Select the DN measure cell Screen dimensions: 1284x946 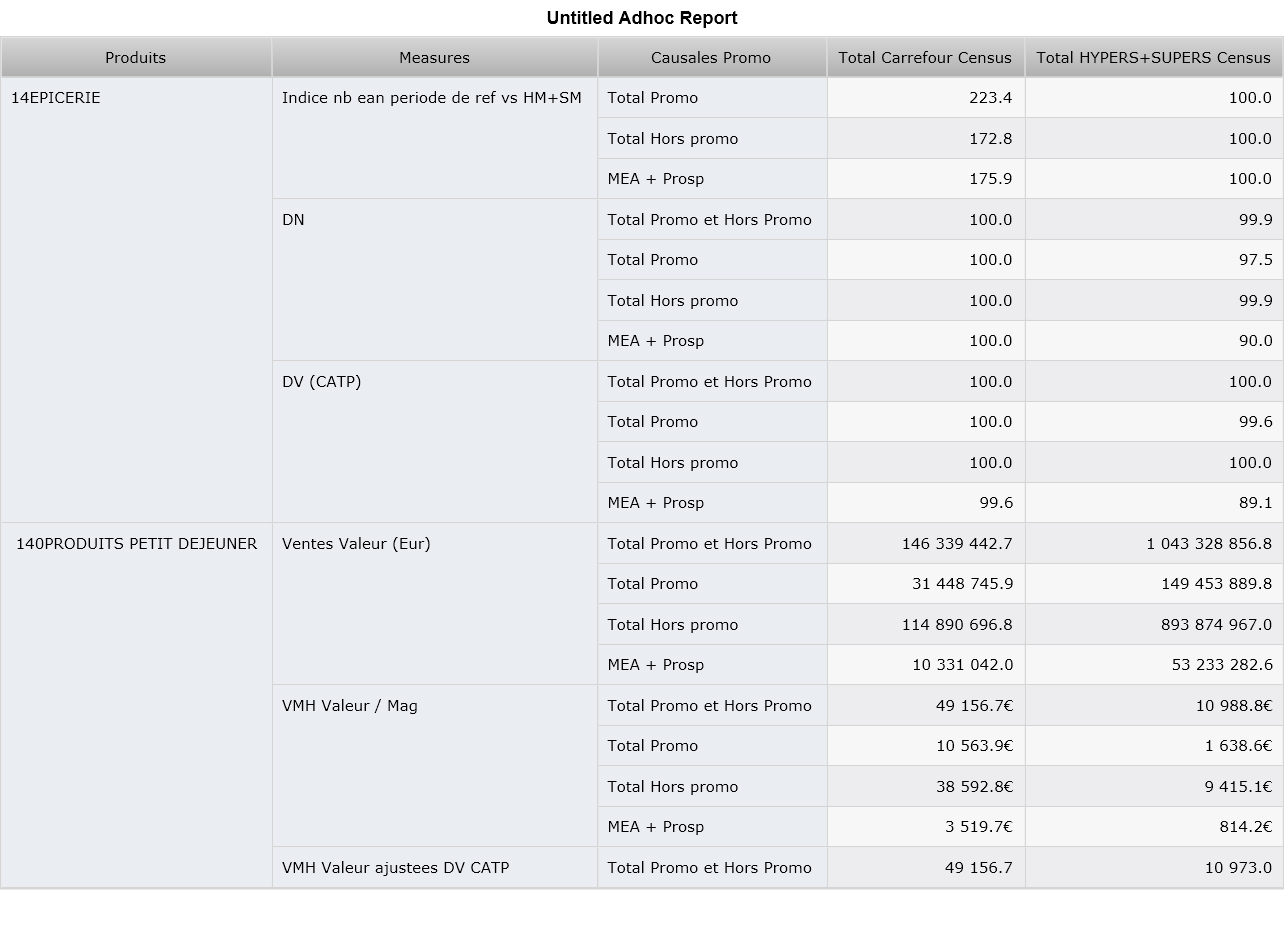(x=434, y=280)
